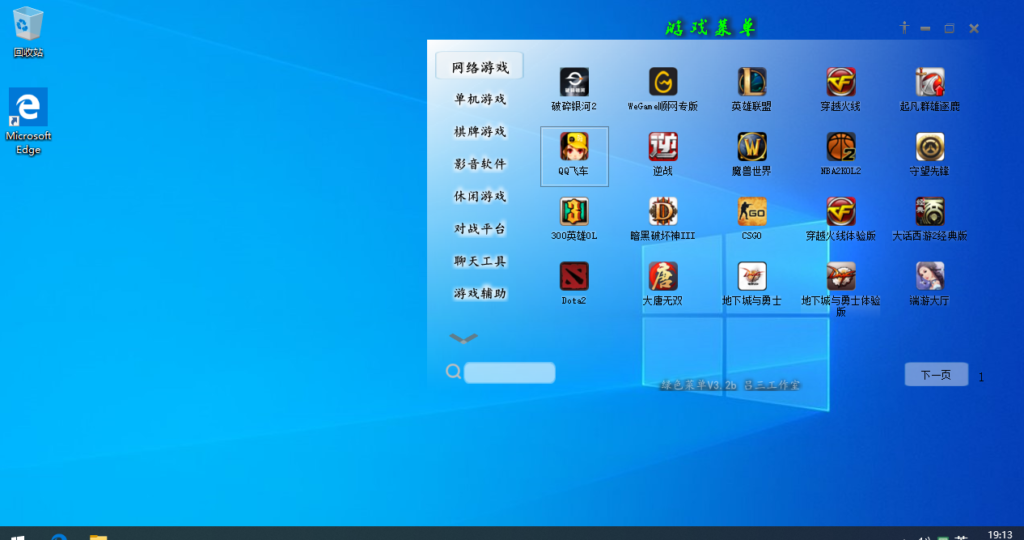The height and width of the screenshot is (540, 1024).
Task: Focus the game search input field
Action: tap(509, 373)
